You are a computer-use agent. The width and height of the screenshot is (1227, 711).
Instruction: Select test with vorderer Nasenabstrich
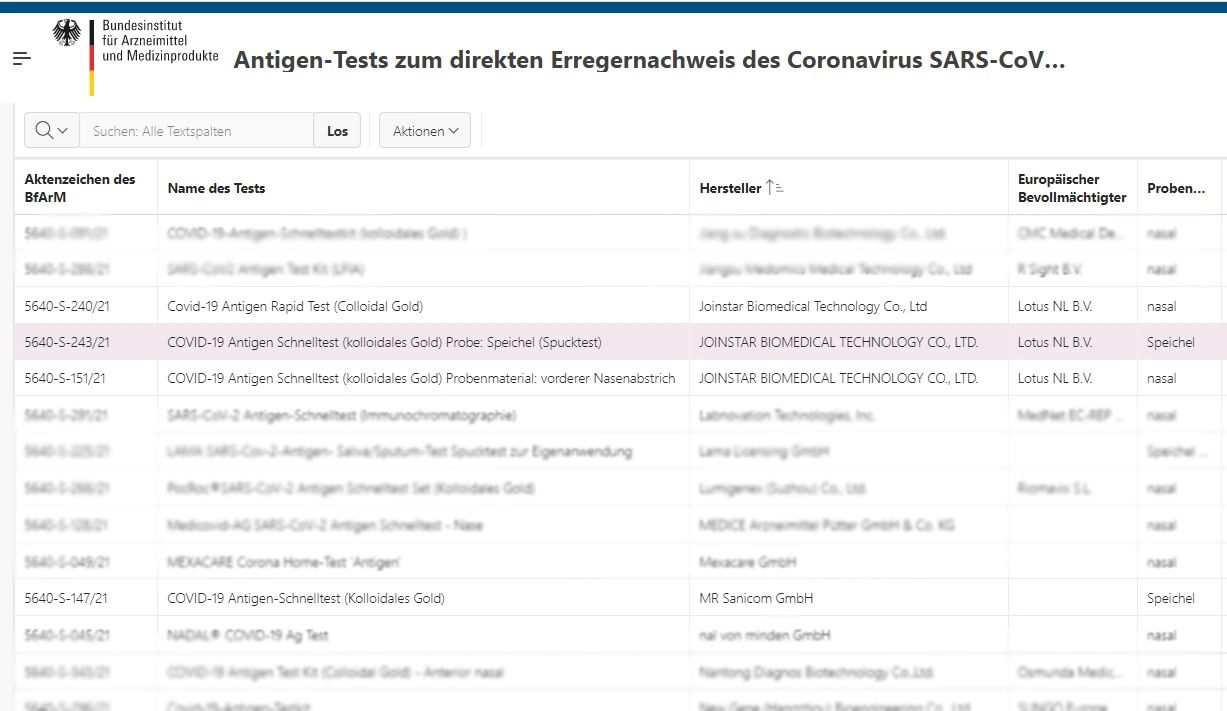click(x=420, y=378)
